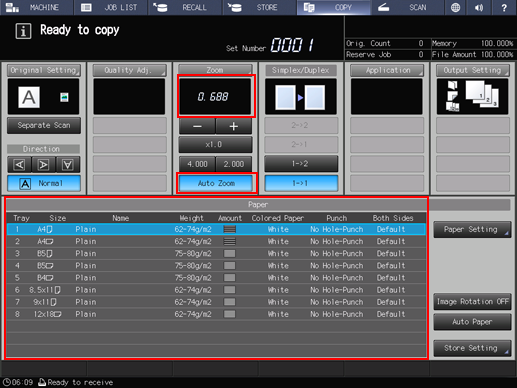Switch to the JOB LIST tab
Screen dimensions: 517x388
pos(111,7)
